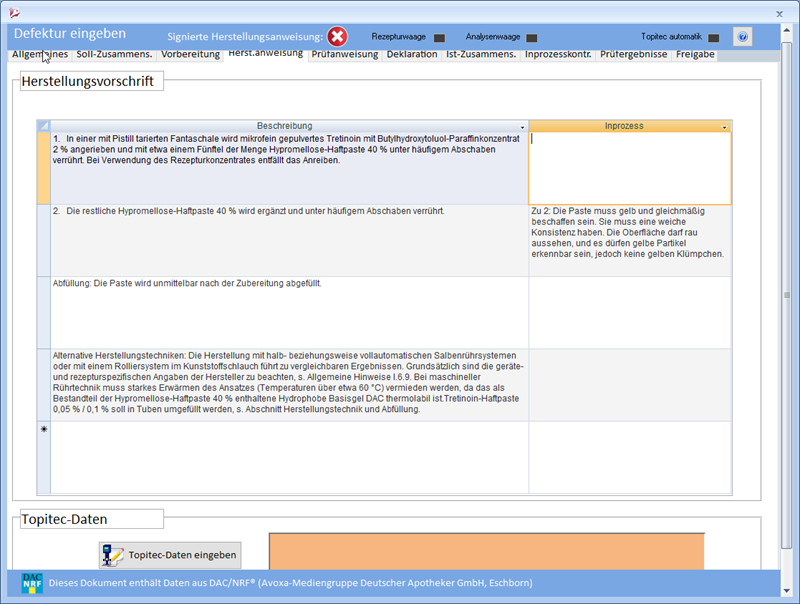Open the Prüfanweisung tab
The height and width of the screenshot is (604, 800).
click(345, 54)
